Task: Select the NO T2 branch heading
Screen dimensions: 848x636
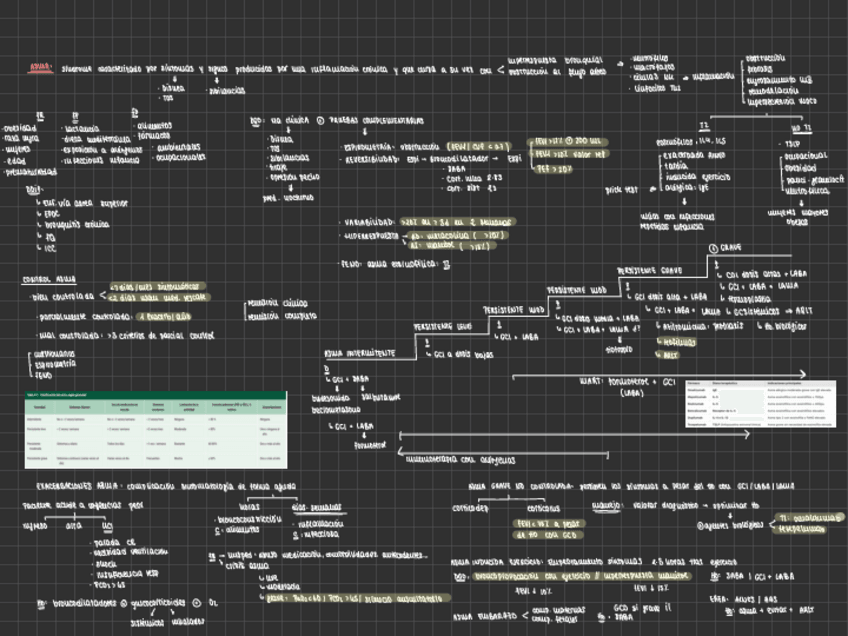Action: click(801, 128)
